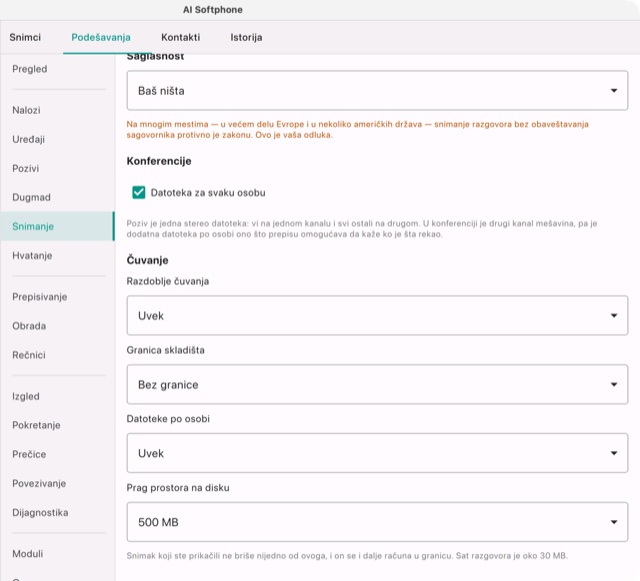Viewport: 640px width, 581px height.
Task: Expand the Razdoblje čuvanja dropdown
Action: click(x=377, y=315)
